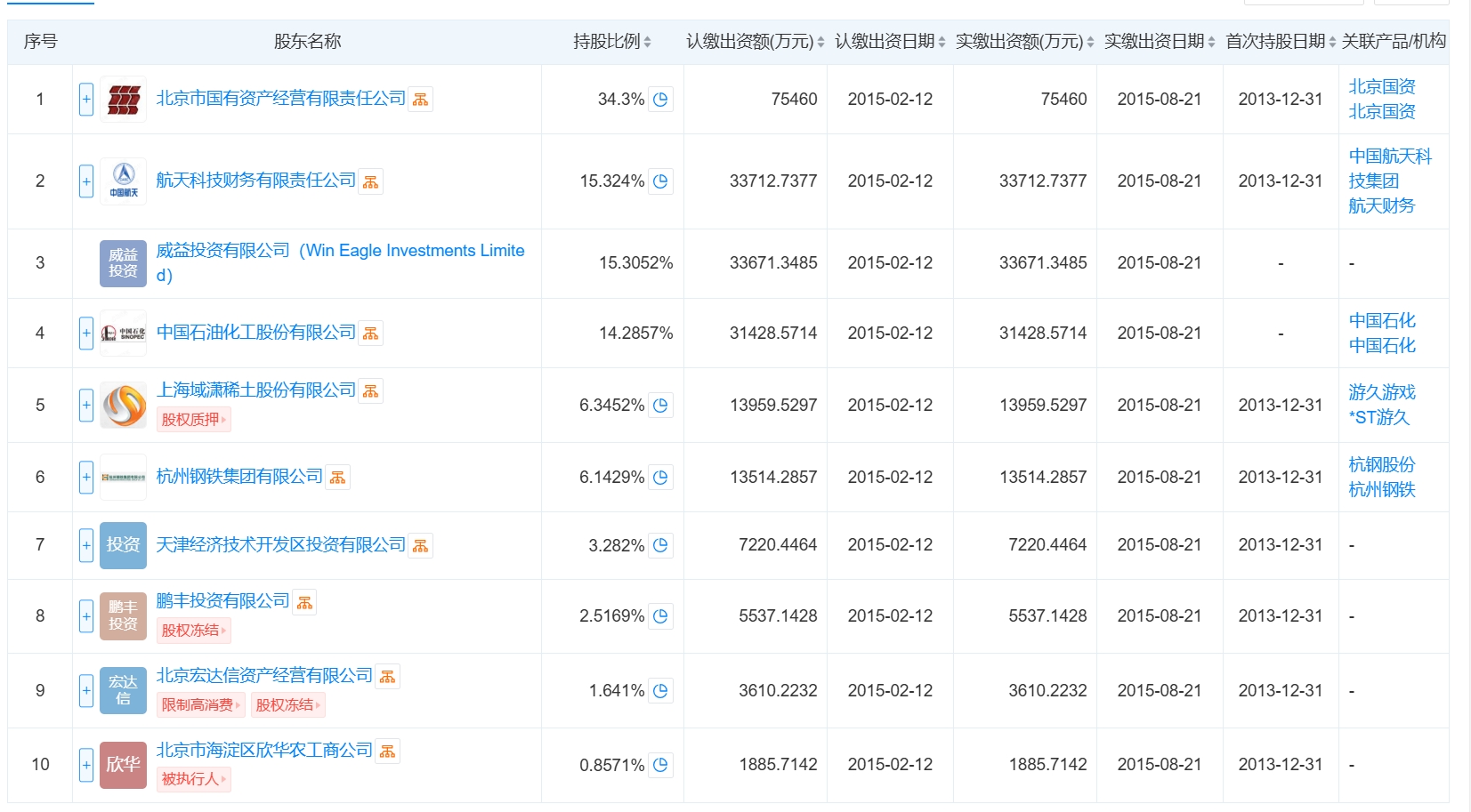Click the 股权质押 tag under 上海域潇稀土
1471x812 pixels.
(194, 420)
